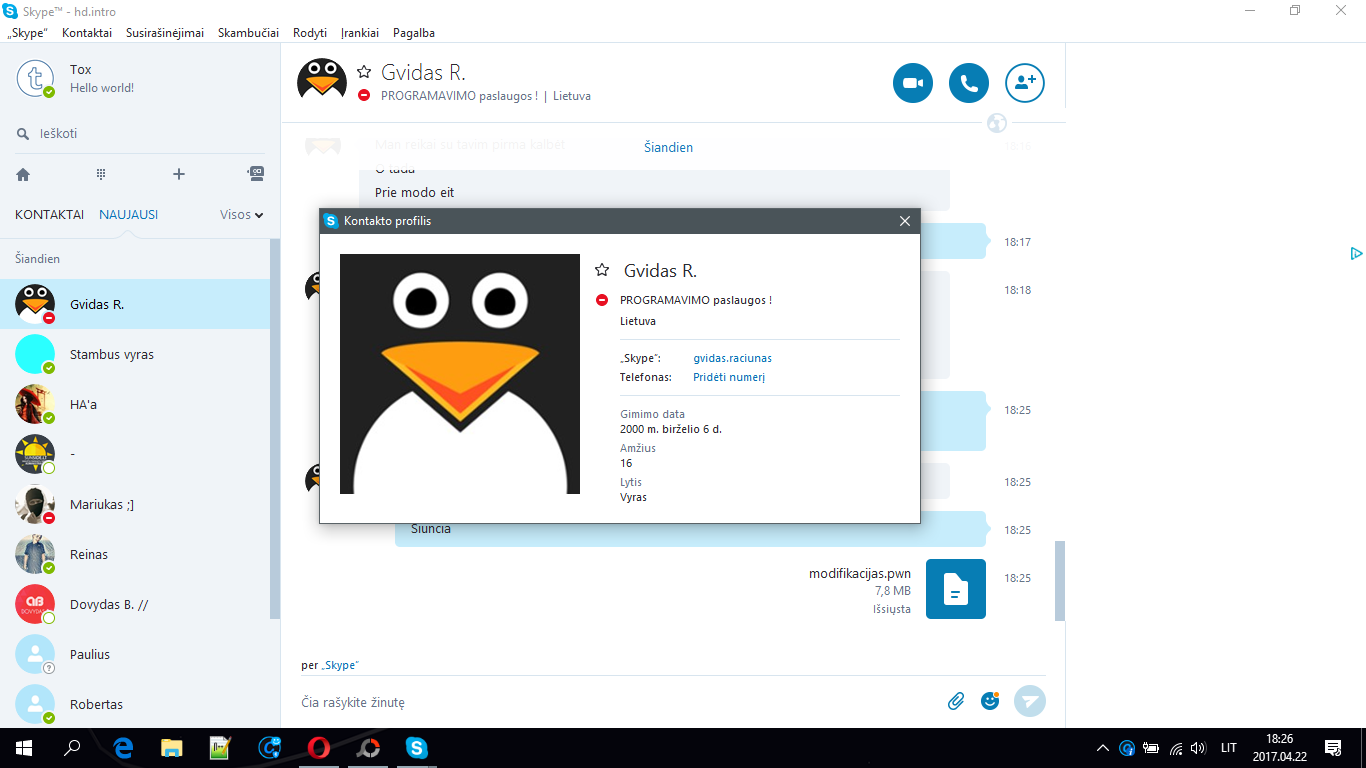Open Opera browser from the taskbar
1366x768 pixels.
319,747
